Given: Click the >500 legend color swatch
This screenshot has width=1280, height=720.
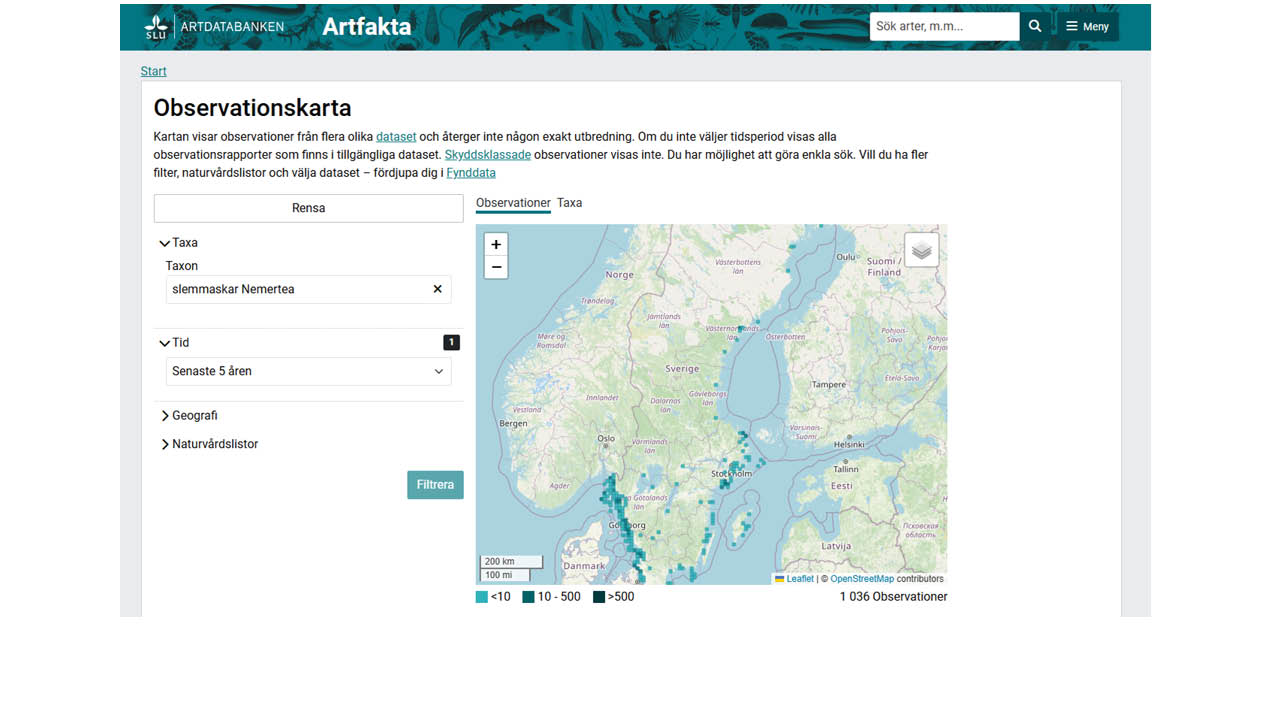Looking at the screenshot, I should pos(599,597).
